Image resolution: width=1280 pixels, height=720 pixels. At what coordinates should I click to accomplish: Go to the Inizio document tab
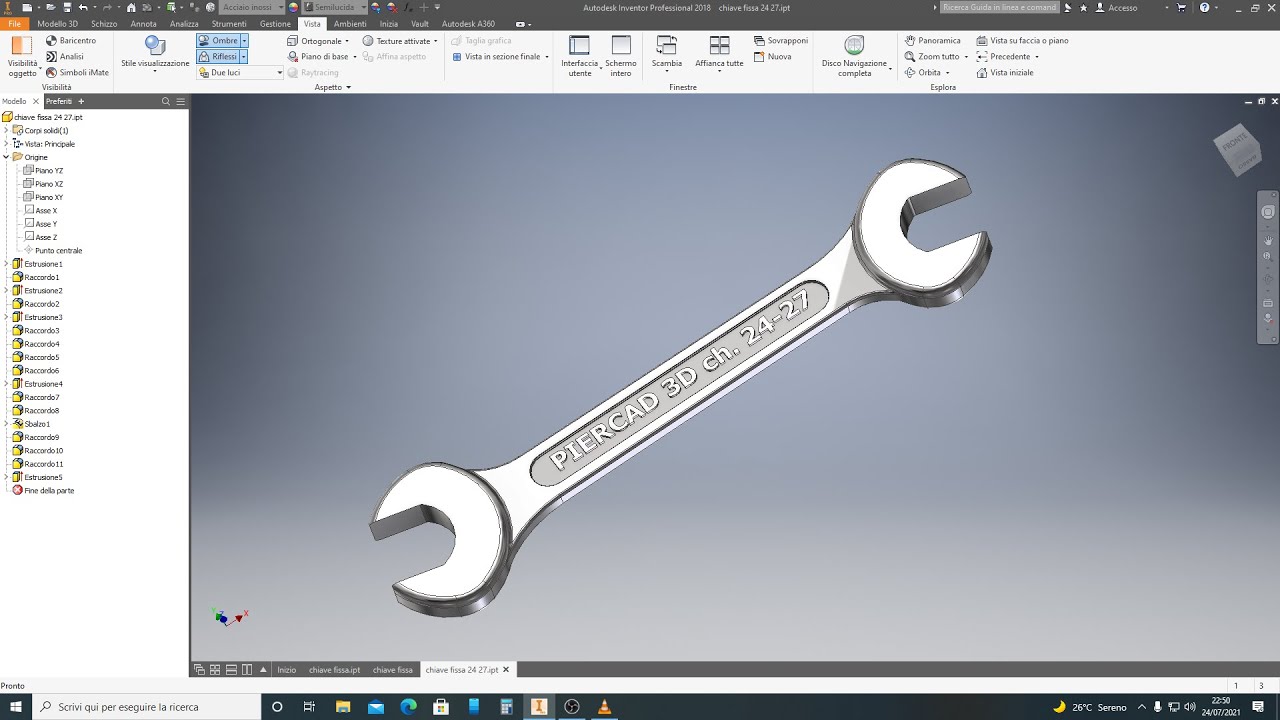[x=287, y=670]
